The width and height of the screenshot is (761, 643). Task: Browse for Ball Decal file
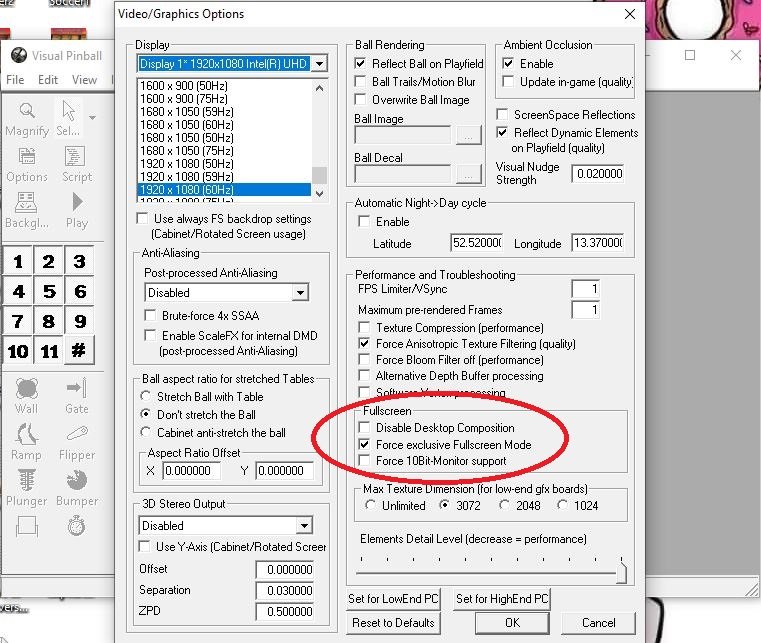click(x=468, y=174)
